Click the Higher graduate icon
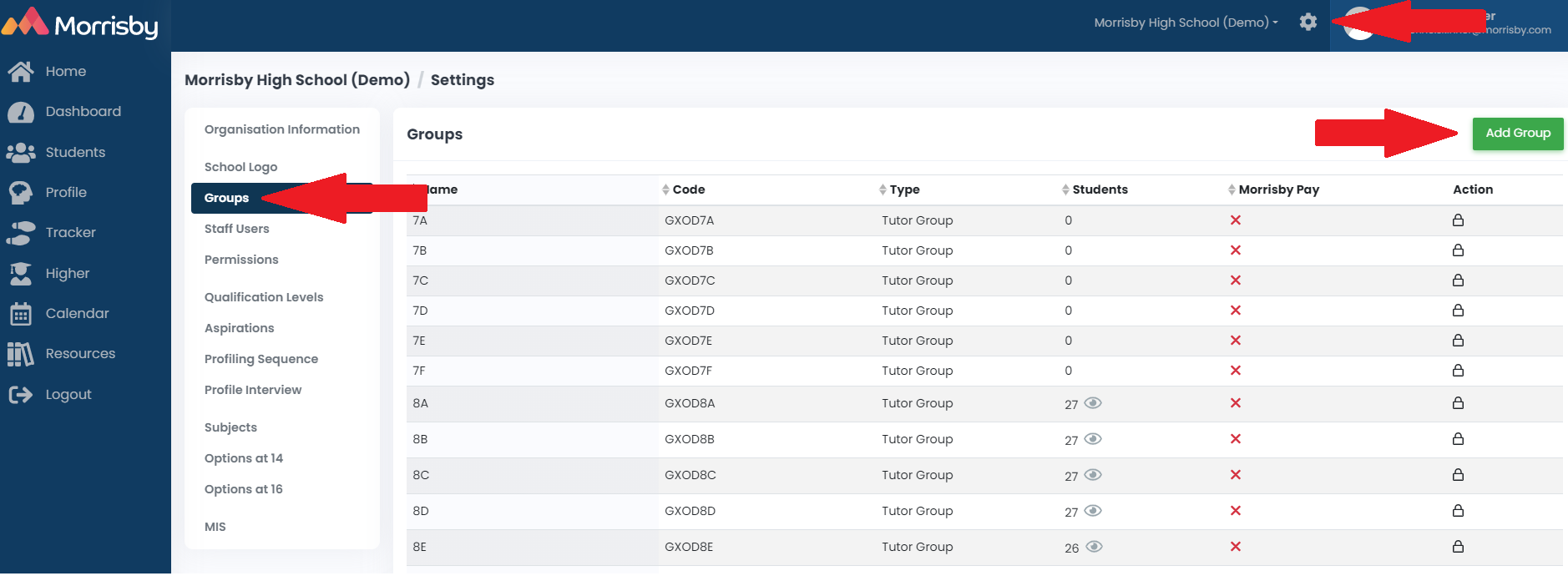The height and width of the screenshot is (576, 1568). (x=21, y=274)
